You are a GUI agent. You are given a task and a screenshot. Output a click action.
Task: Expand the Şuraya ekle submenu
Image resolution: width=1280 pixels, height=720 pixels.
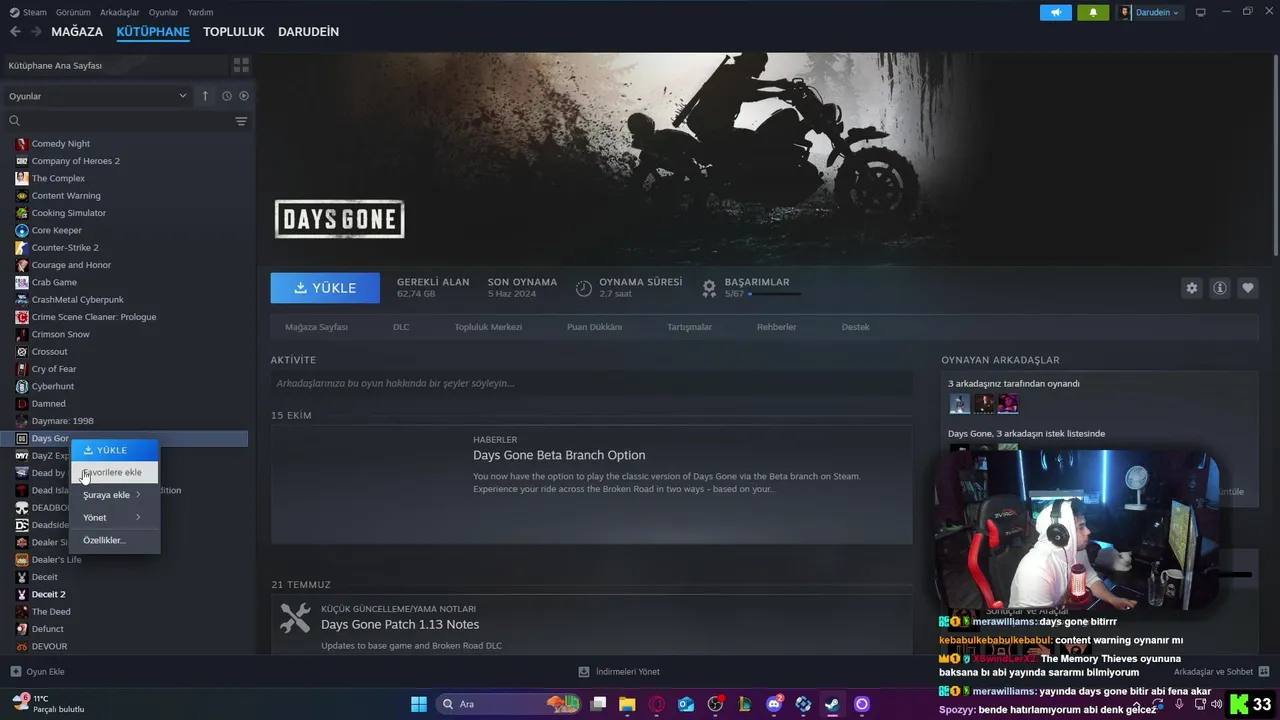(x=114, y=495)
